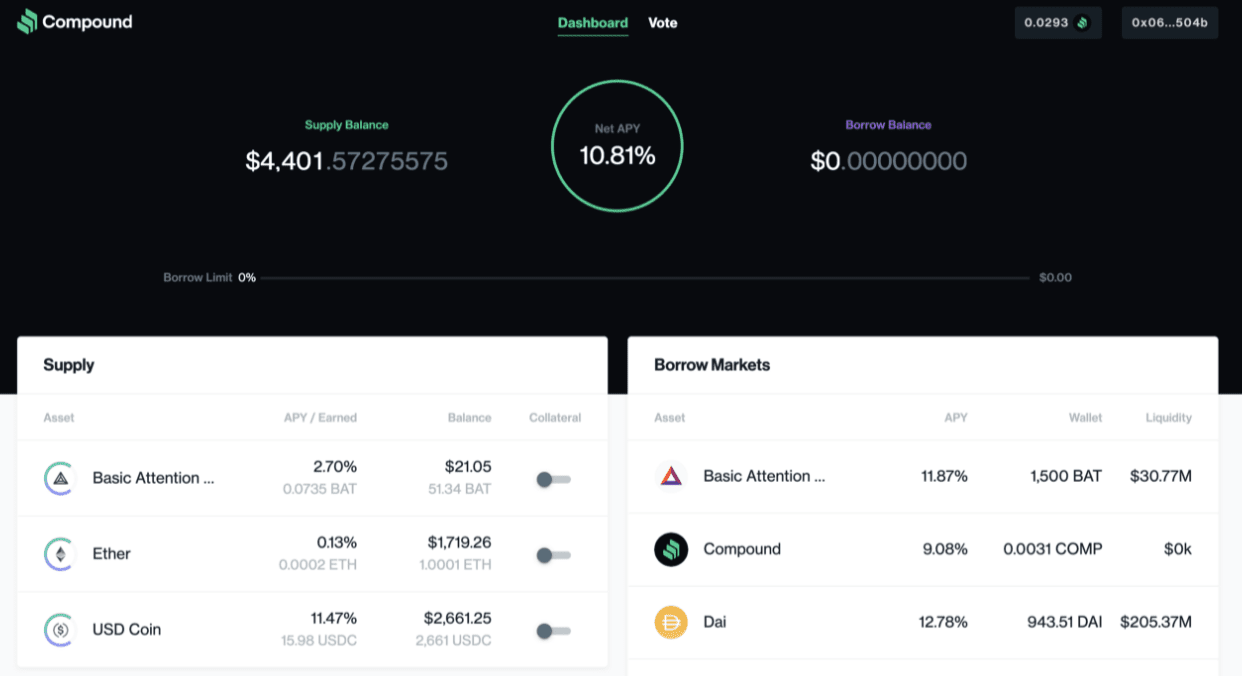Click the 0.0031 COMP wallet amount
This screenshot has width=1242, height=676.
pyautogui.click(x=1053, y=549)
